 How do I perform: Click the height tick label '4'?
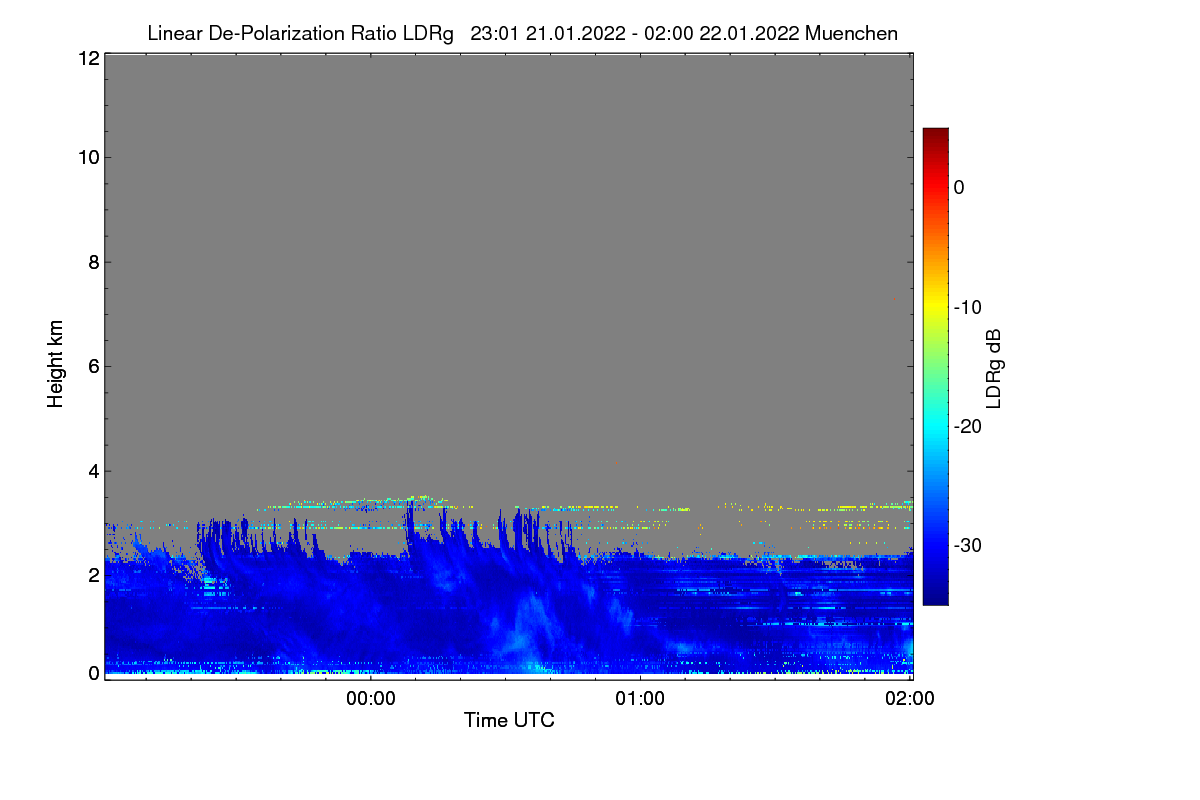tap(92, 471)
